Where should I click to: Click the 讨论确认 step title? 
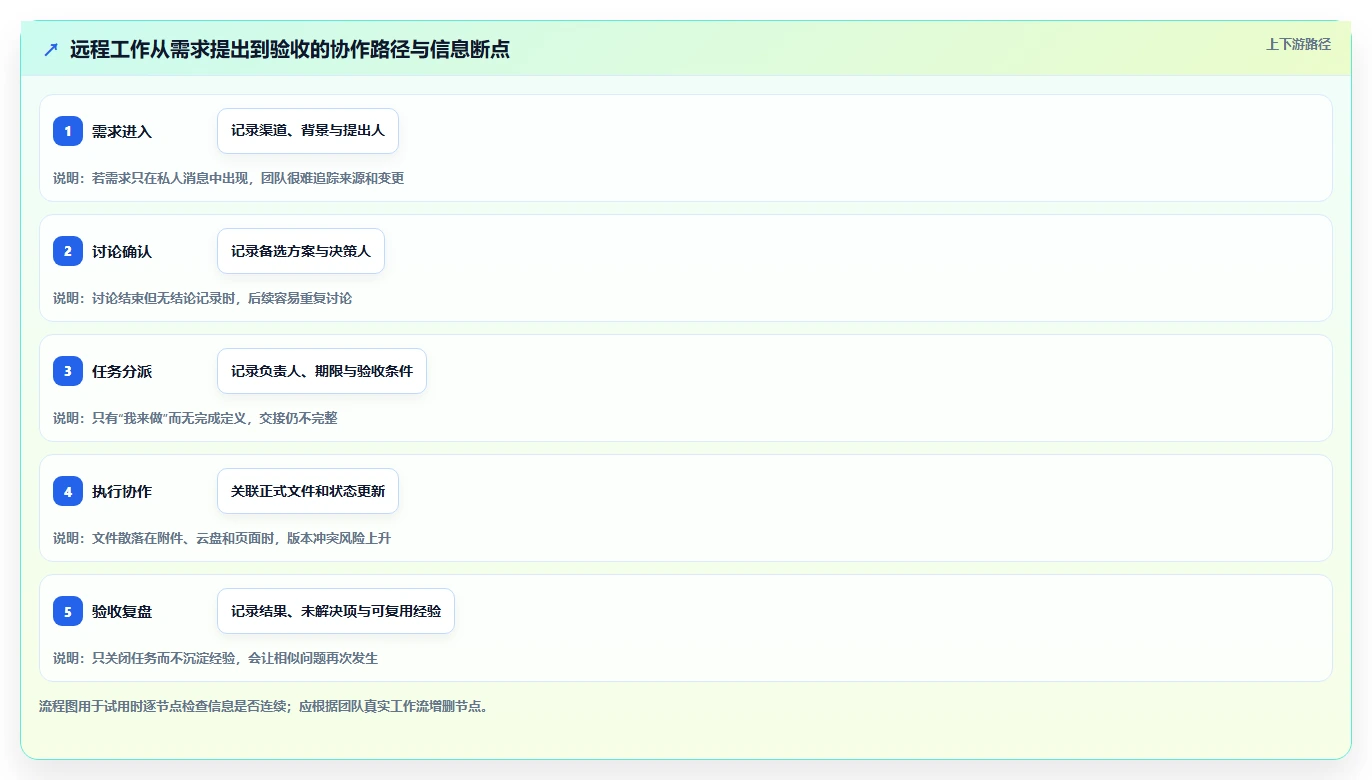[122, 251]
